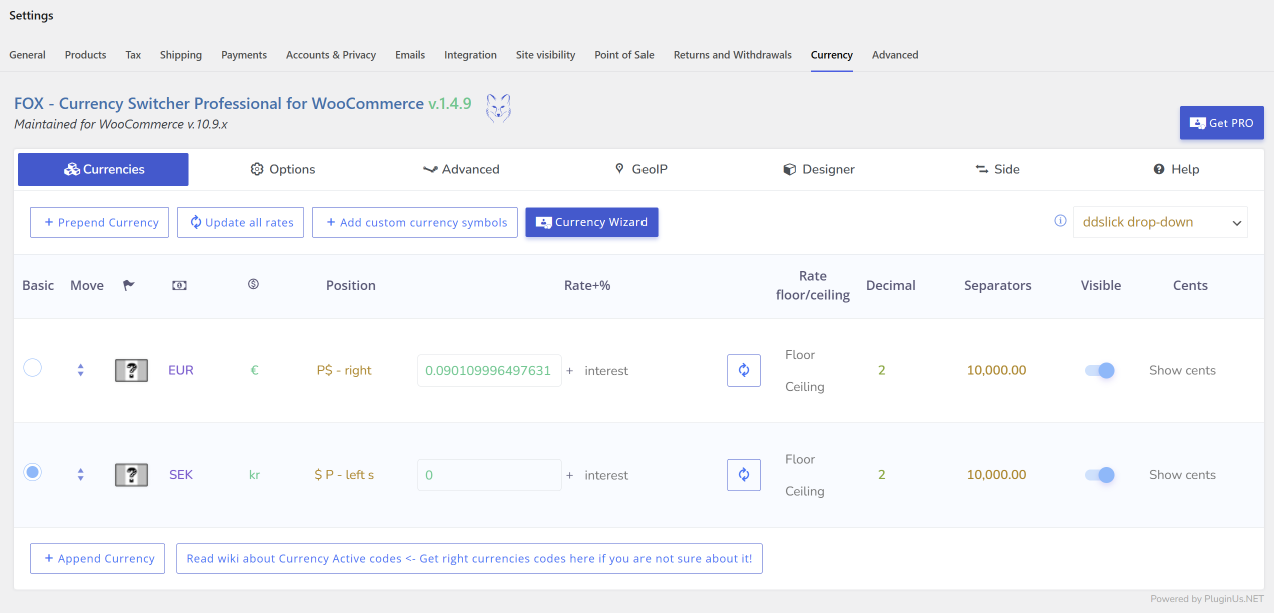Viewport: 1274px width, 613px height.
Task: Switch to the GeoIP tab
Action: point(641,169)
